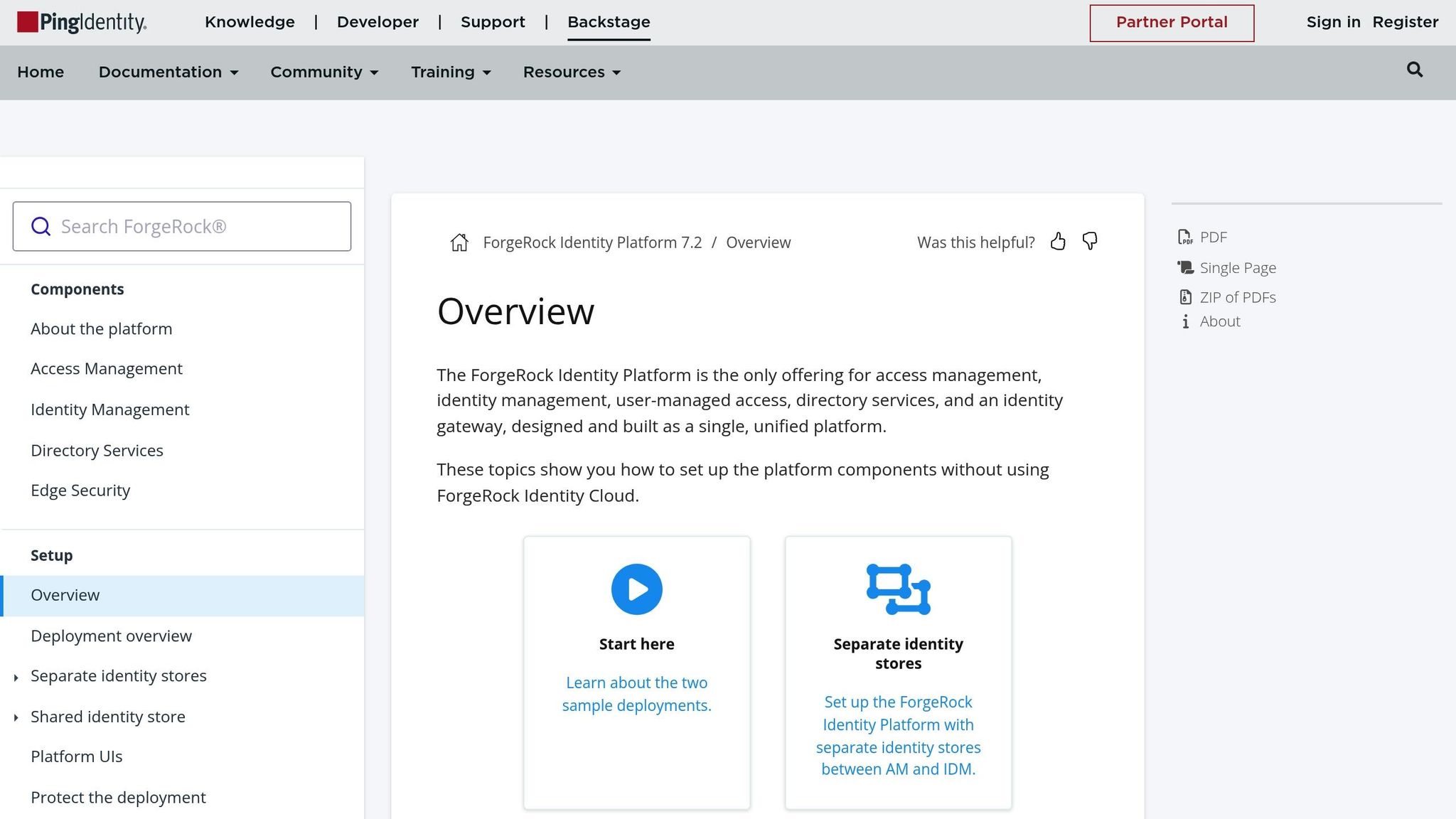Image resolution: width=1456 pixels, height=819 pixels.
Task: Click the Separate identity stores diagram icon
Action: pyautogui.click(x=898, y=589)
